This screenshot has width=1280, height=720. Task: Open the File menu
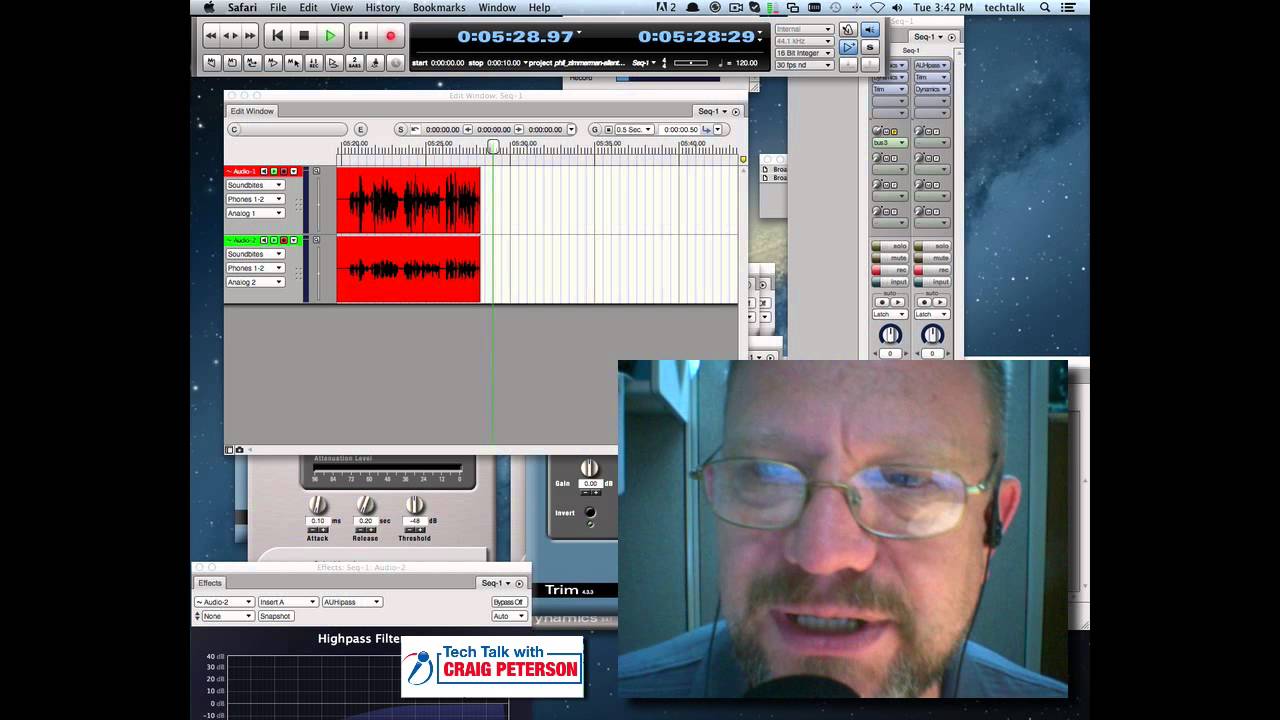click(278, 7)
